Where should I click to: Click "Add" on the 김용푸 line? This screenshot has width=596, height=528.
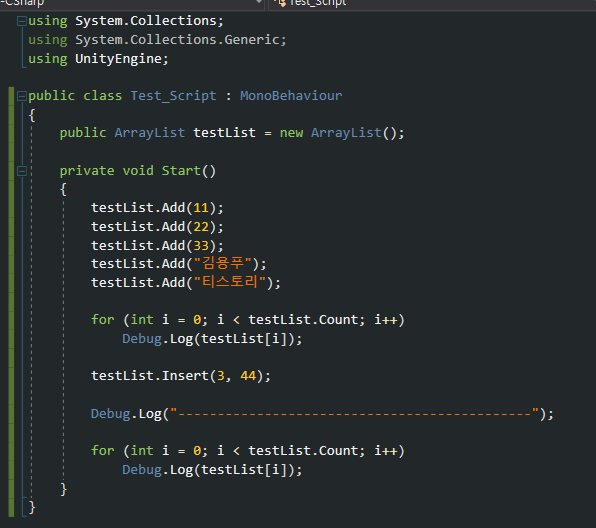173,264
